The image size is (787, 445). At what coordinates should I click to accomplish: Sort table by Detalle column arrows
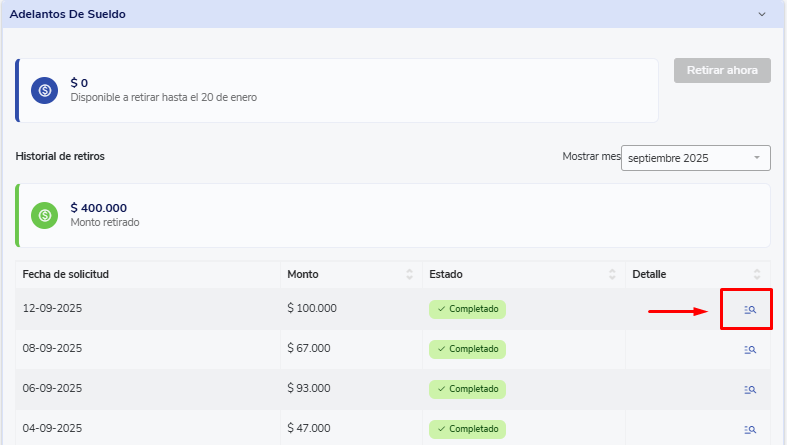point(757,275)
